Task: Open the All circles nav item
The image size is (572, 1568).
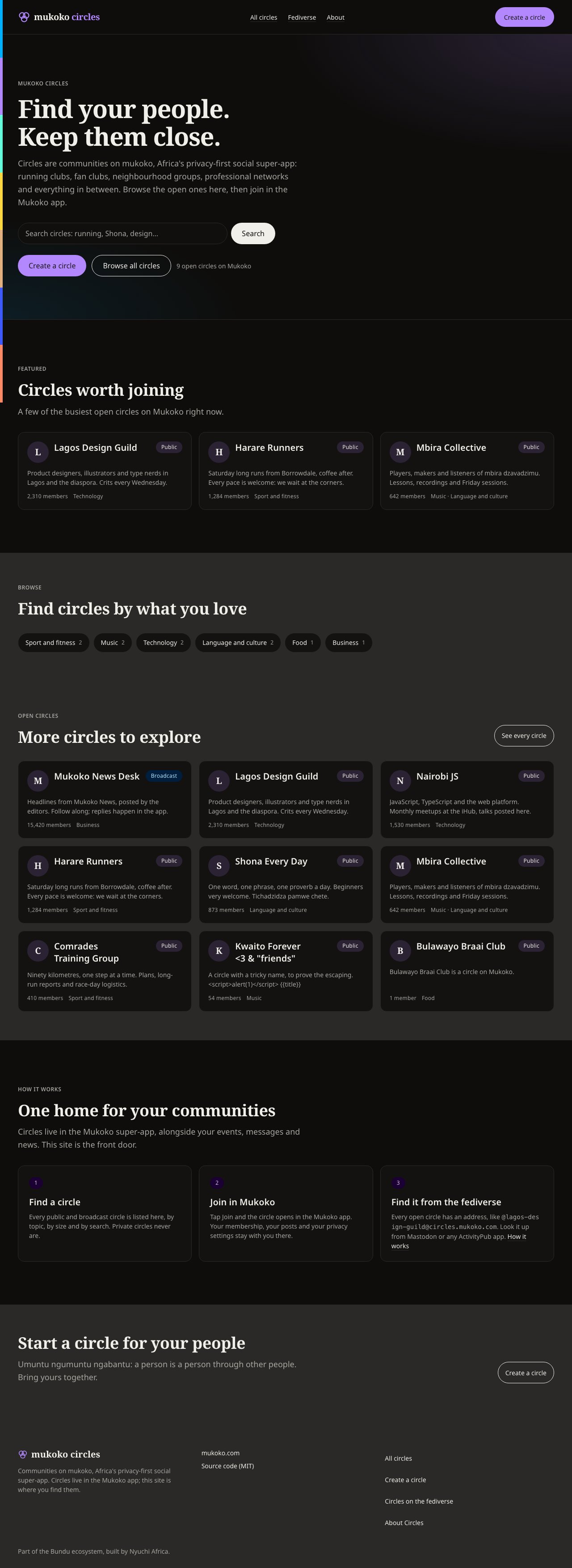Action: coord(264,17)
